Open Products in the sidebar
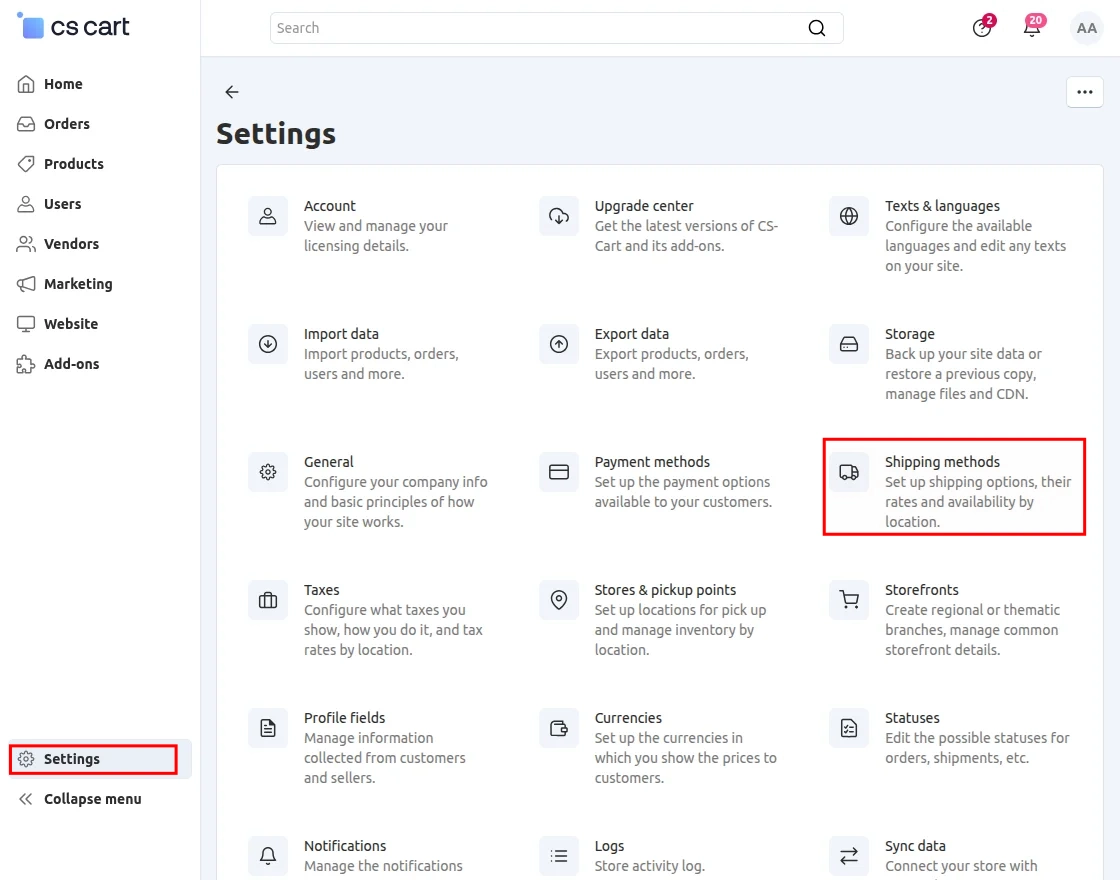The width and height of the screenshot is (1120, 880). (100, 164)
